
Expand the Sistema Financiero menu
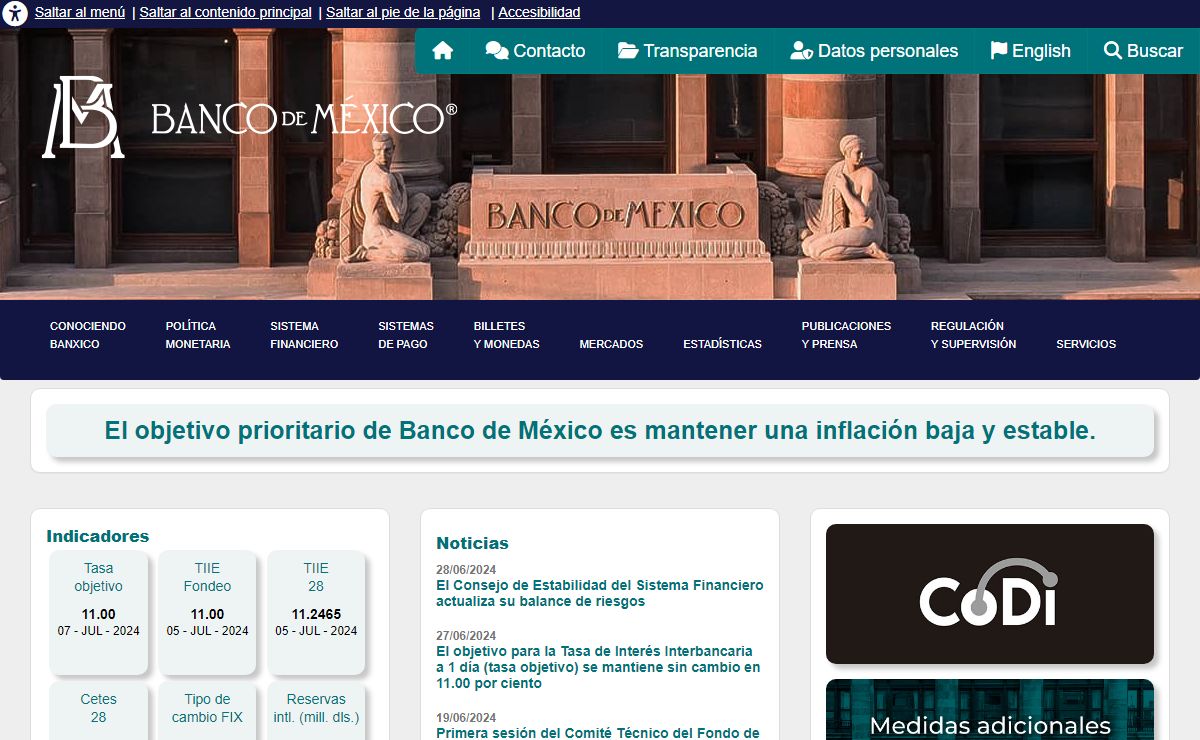(304, 335)
